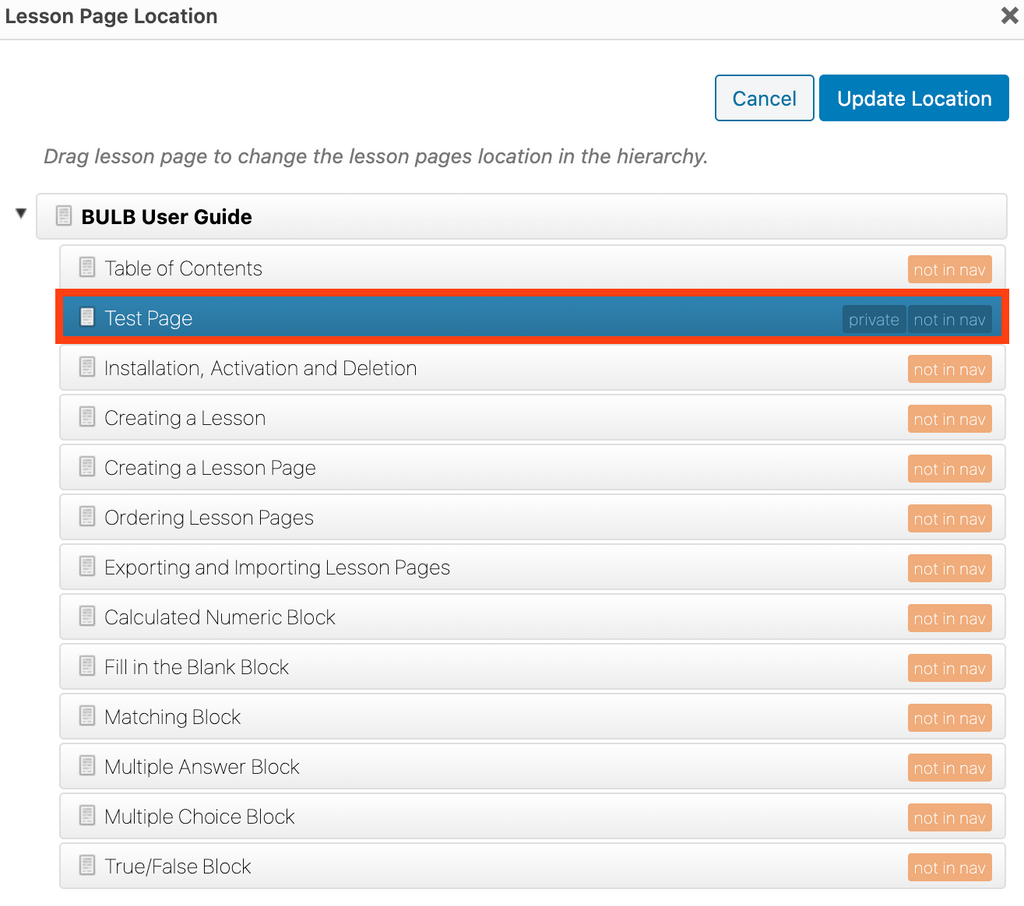The width and height of the screenshot is (1024, 906).
Task: Select the True/False Block row
Action: pyautogui.click(x=532, y=866)
